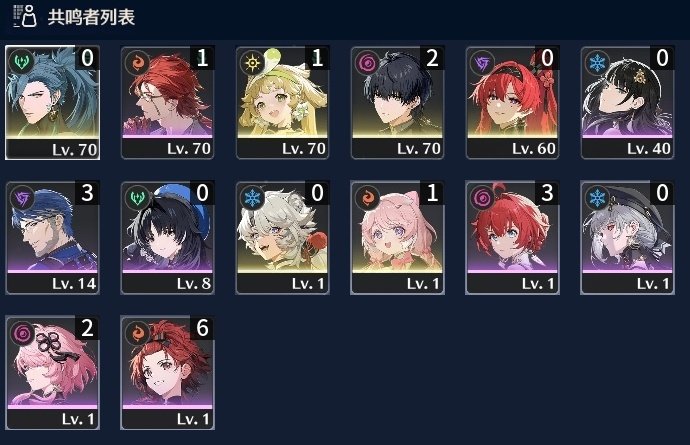Pick the silver-haired Lv. 1 character with black hat
This screenshot has width=690, height=445.
click(x=628, y=238)
